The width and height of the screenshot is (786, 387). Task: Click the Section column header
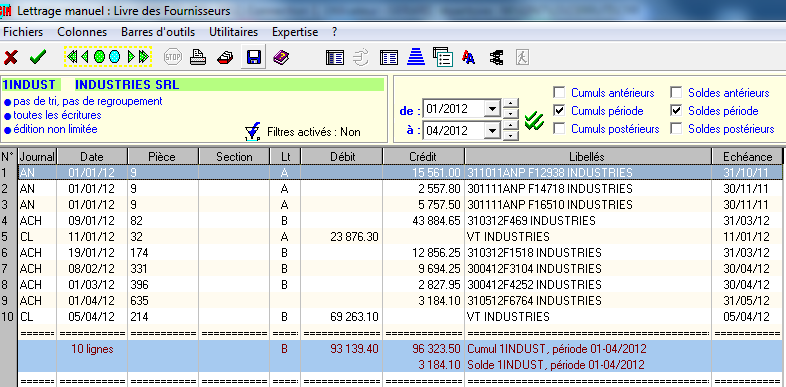234,156
